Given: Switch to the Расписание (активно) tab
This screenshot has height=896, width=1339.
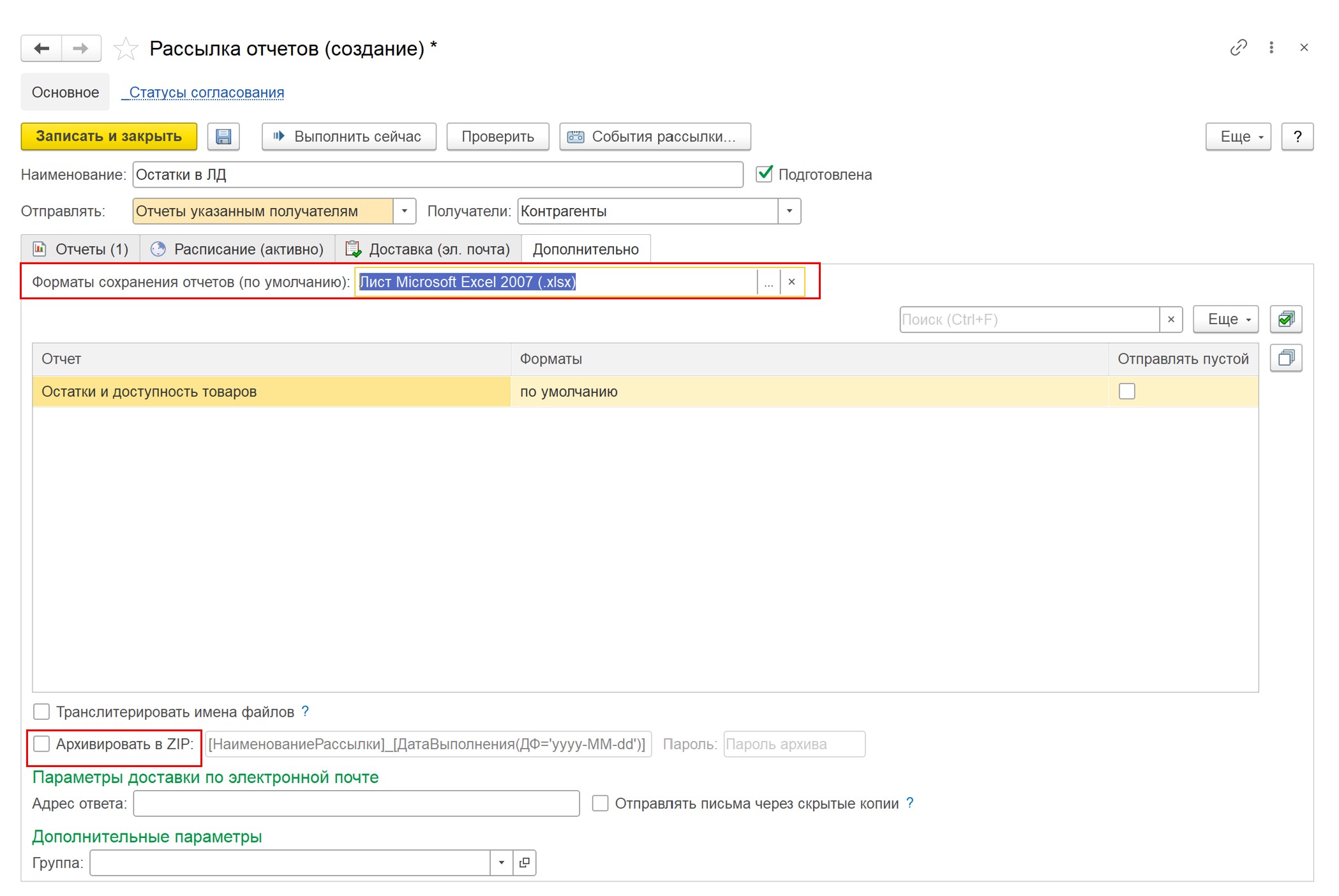Looking at the screenshot, I should coord(237,250).
